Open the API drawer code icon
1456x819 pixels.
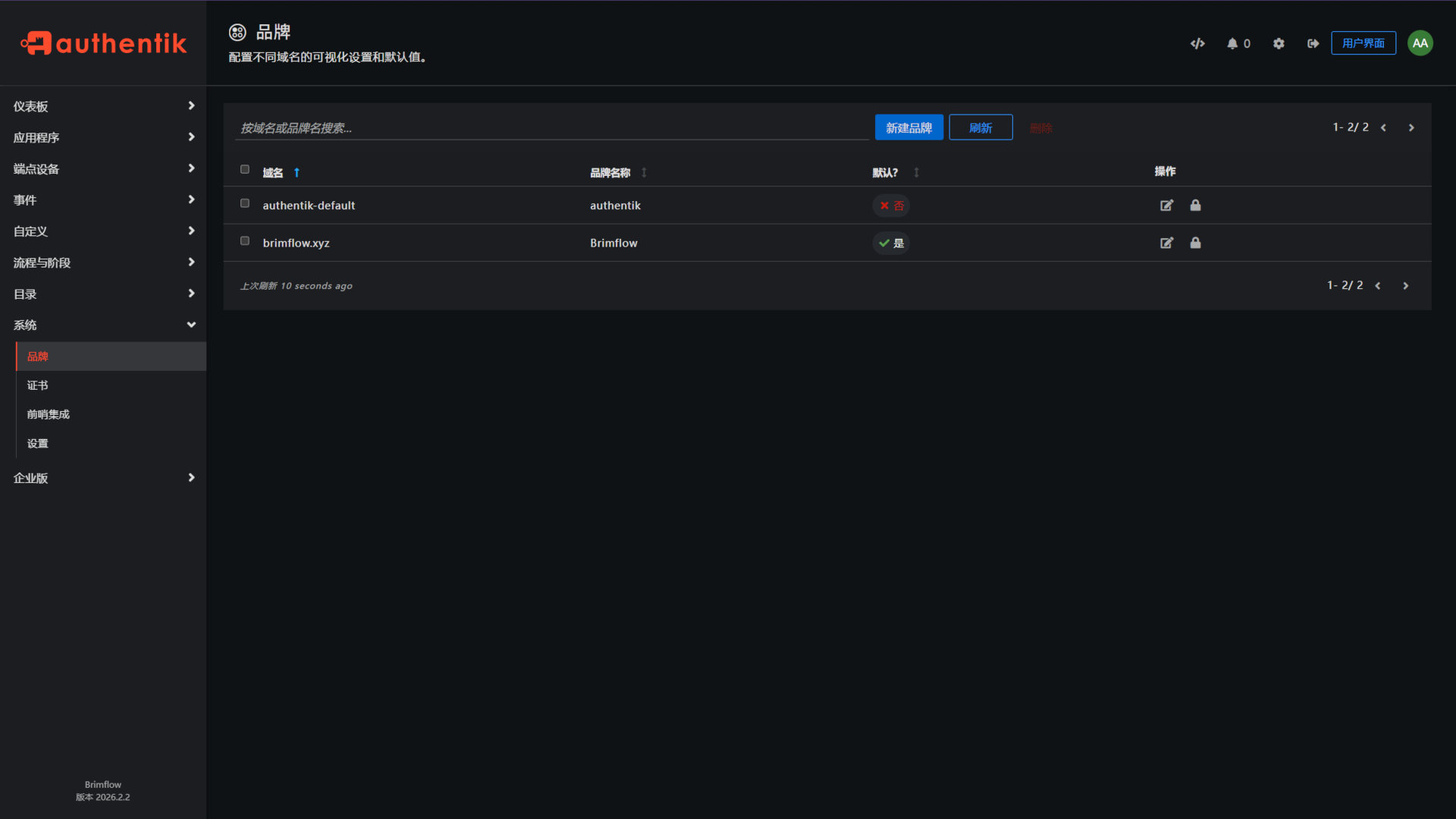[1197, 43]
